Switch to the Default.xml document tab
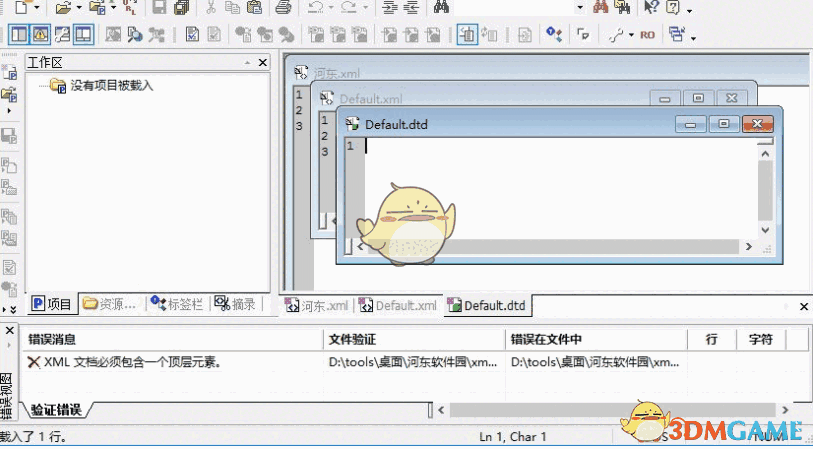Screen dimensions: 813x449 [x=398, y=305]
